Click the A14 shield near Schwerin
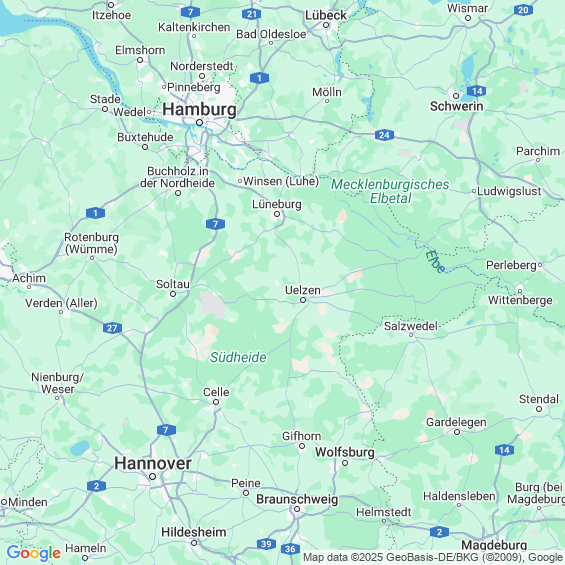 pos(476,91)
